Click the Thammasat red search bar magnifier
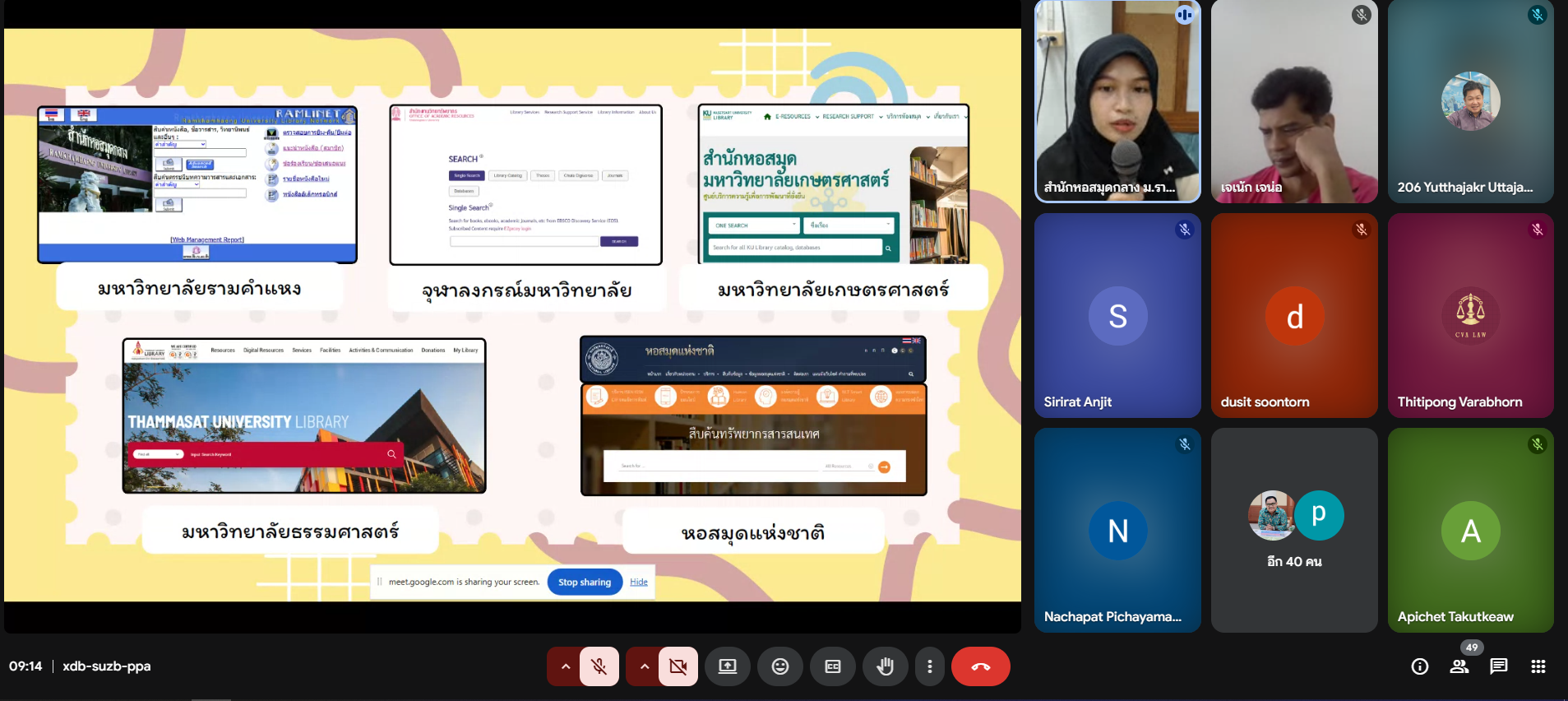1568x701 pixels. (391, 454)
